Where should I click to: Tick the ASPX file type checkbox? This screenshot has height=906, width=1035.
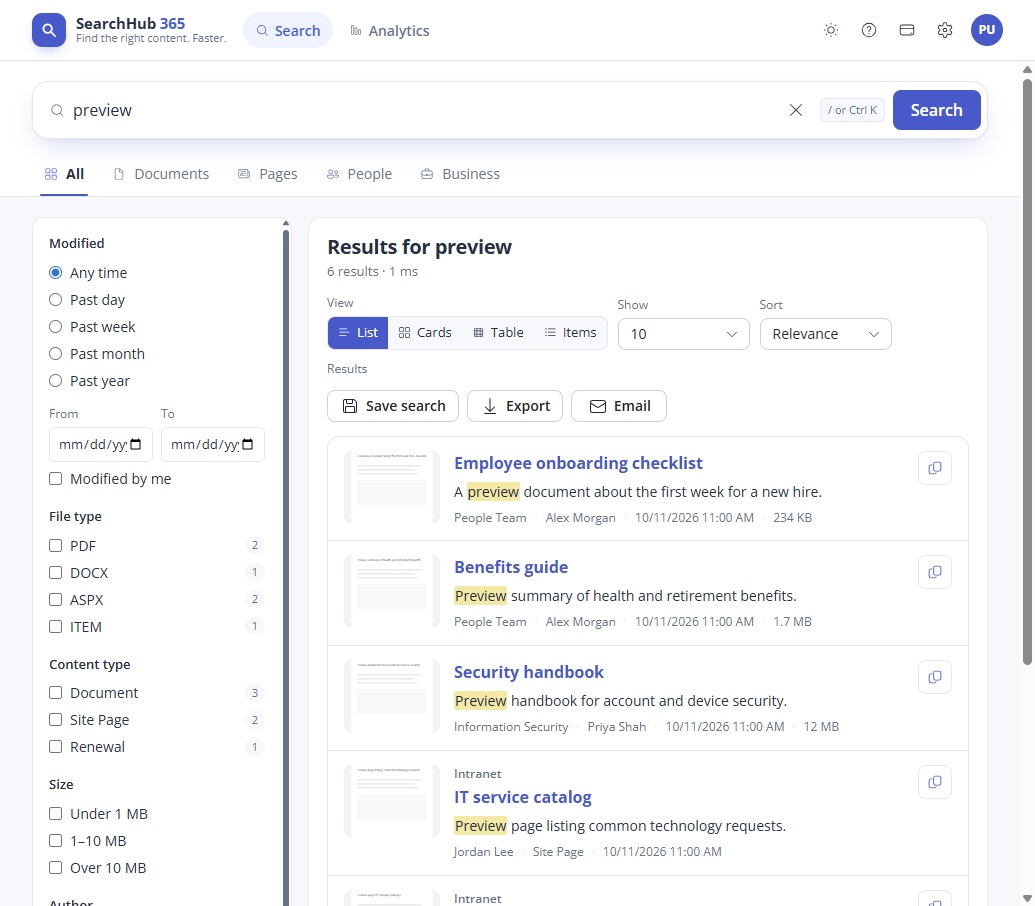pyautogui.click(x=55, y=600)
